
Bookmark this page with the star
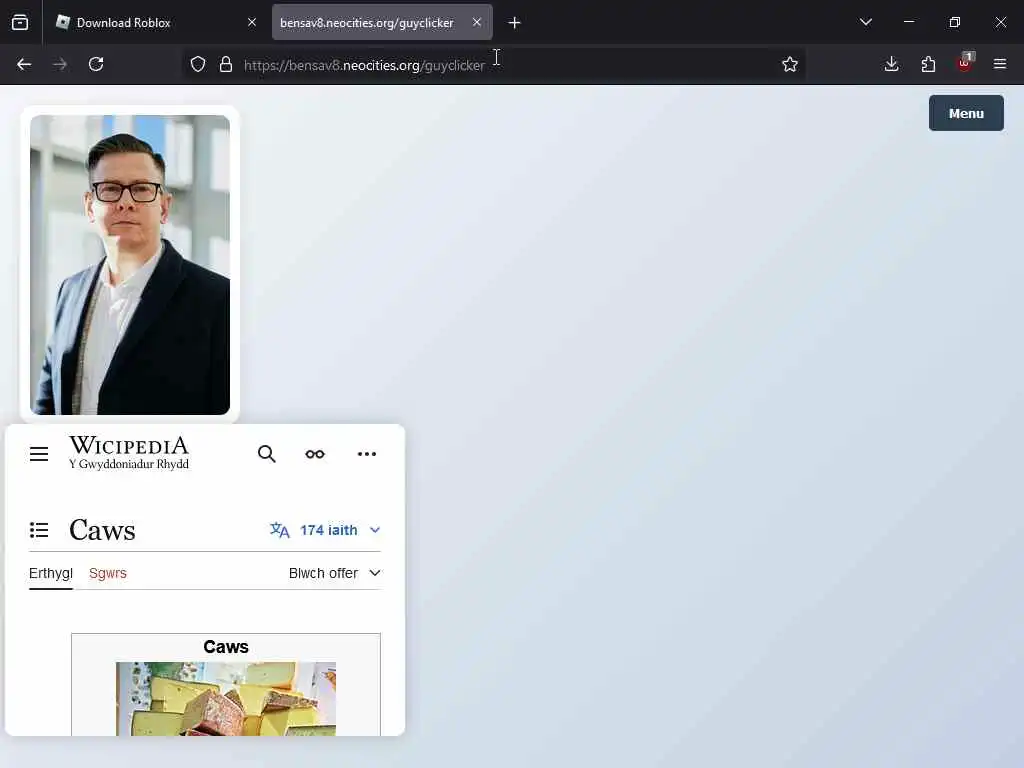pos(790,64)
